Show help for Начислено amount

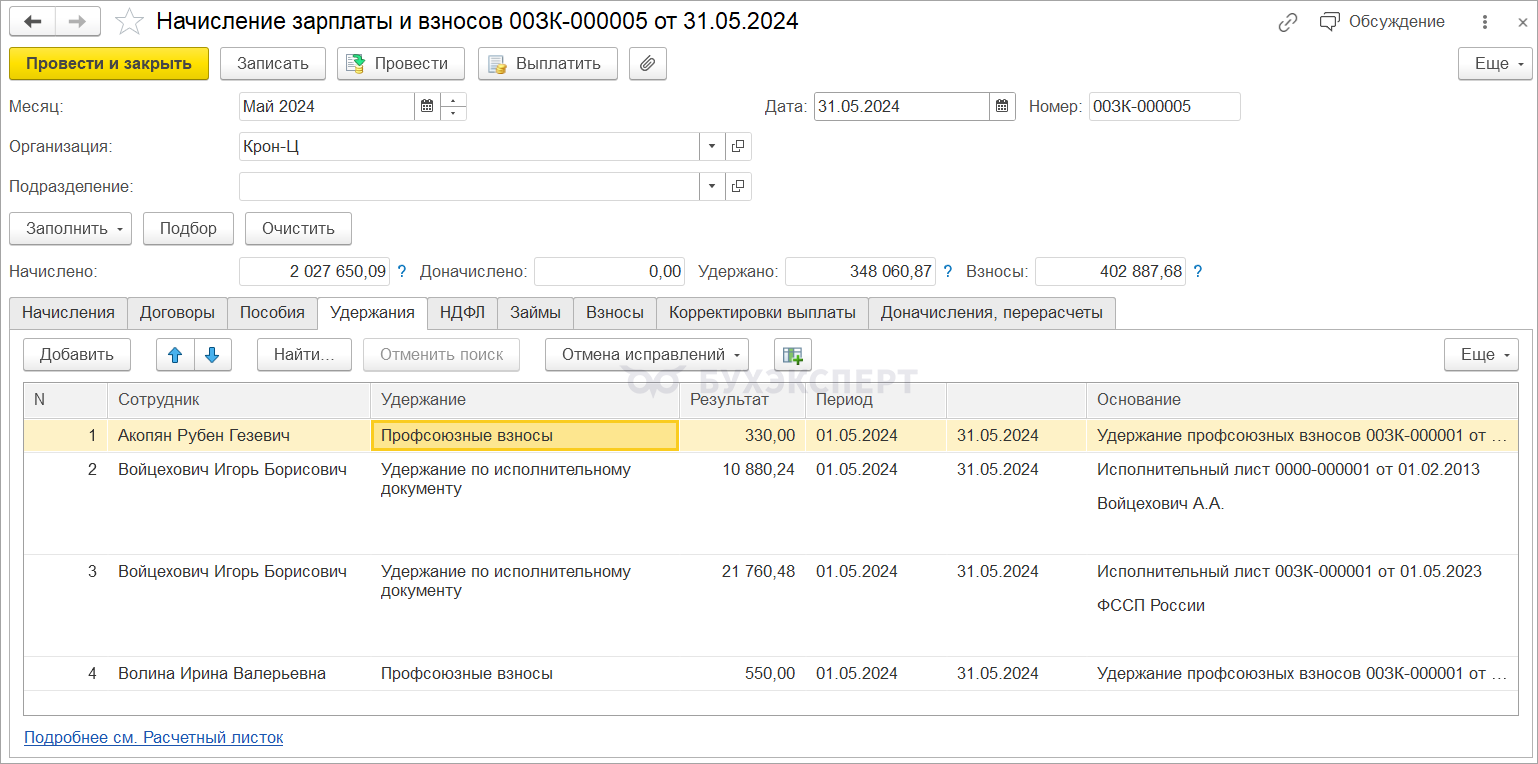[x=402, y=271]
